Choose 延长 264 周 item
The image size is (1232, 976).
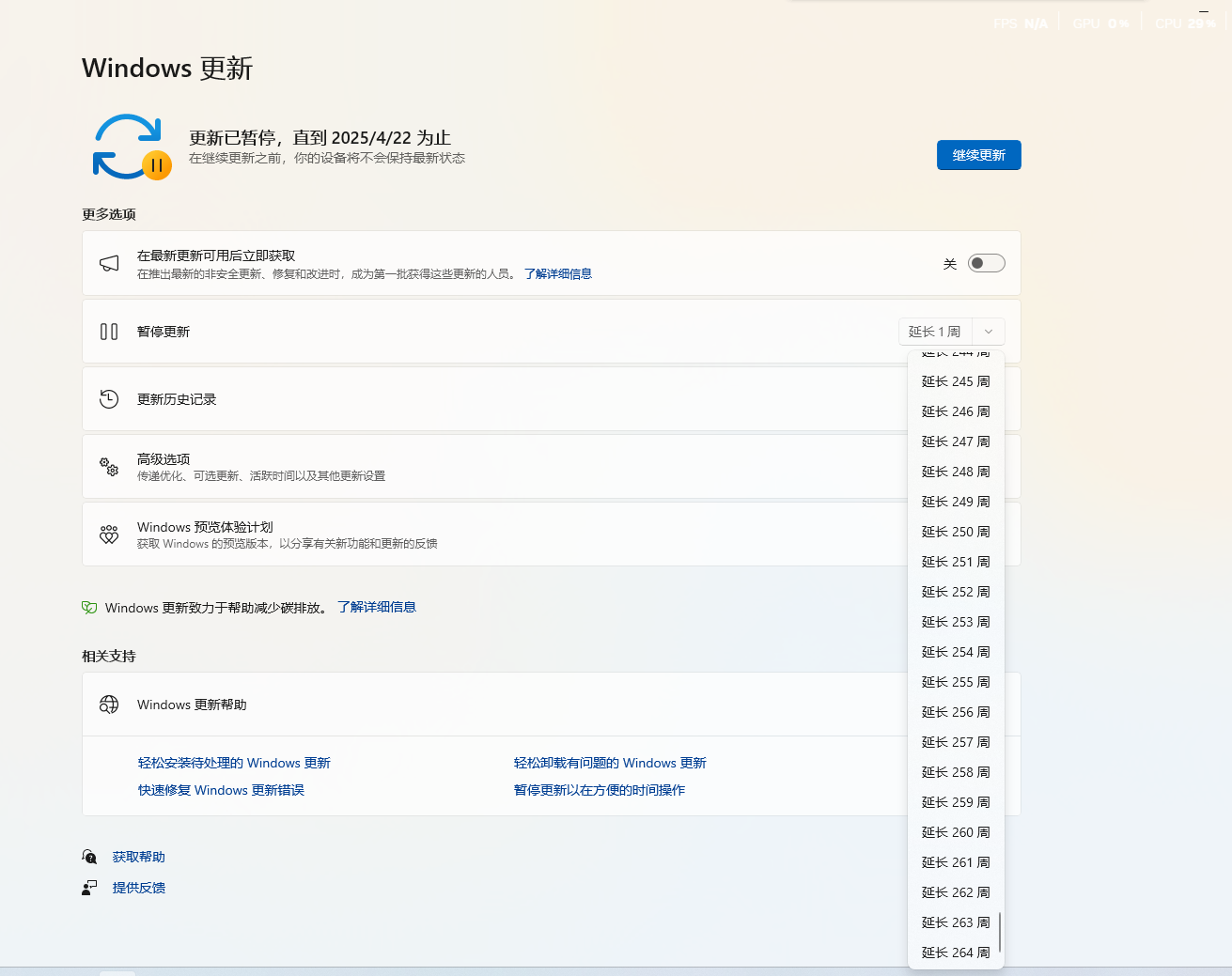pos(956,953)
